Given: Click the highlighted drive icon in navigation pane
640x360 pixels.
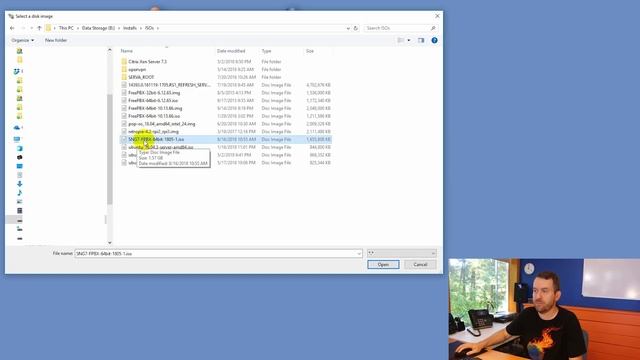Looking at the screenshot, I should [x=20, y=220].
